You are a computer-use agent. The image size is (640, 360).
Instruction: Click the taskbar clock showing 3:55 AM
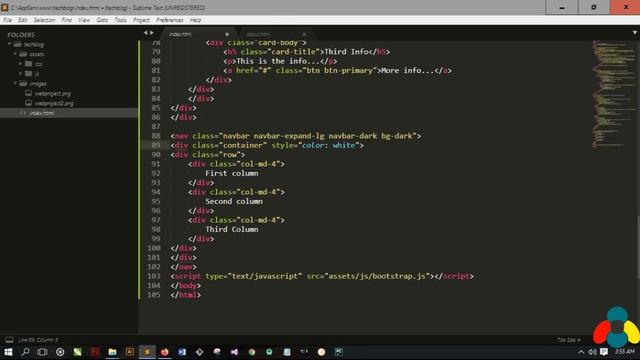click(625, 352)
